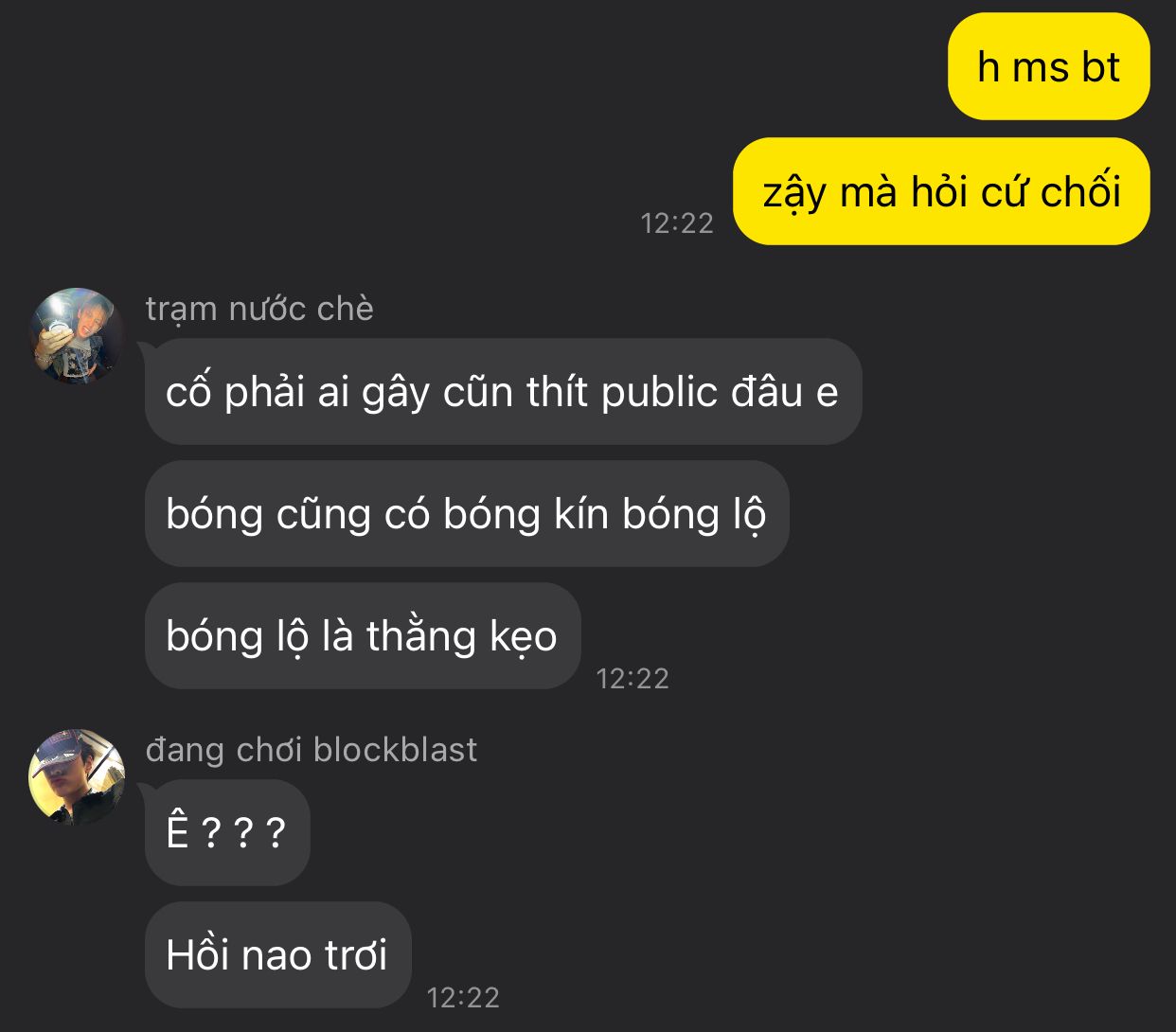Tap the "zậy mà hỏi cứ chối" message
This screenshot has width=1176, height=1032.
[942, 191]
